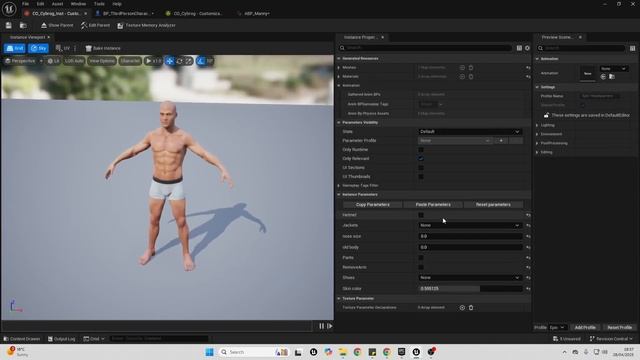Click the old body value field
The image size is (640, 360).
[470, 247]
